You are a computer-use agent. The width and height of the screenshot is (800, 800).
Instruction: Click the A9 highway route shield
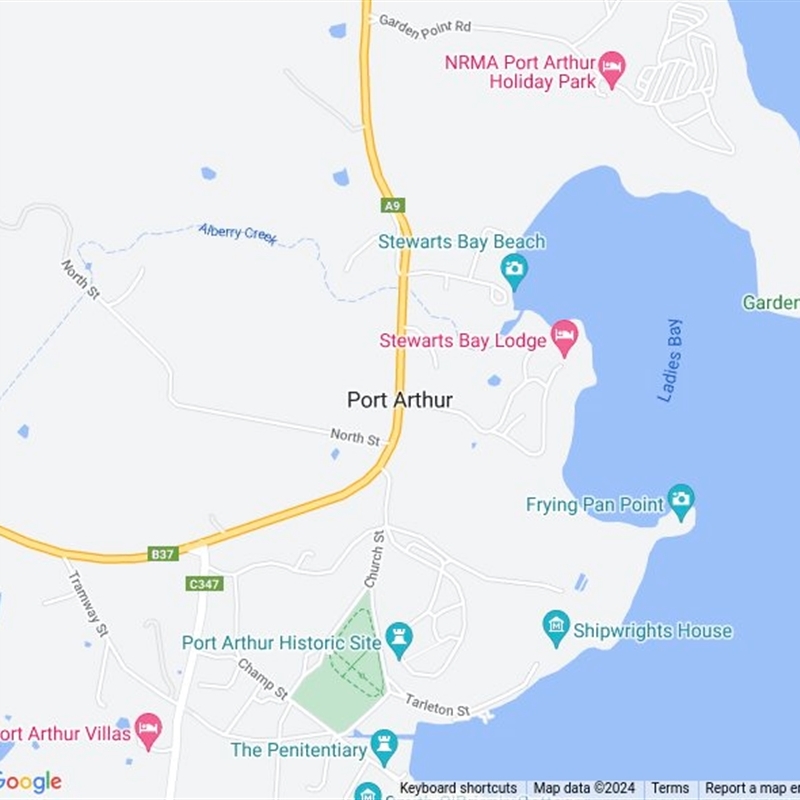click(x=393, y=206)
